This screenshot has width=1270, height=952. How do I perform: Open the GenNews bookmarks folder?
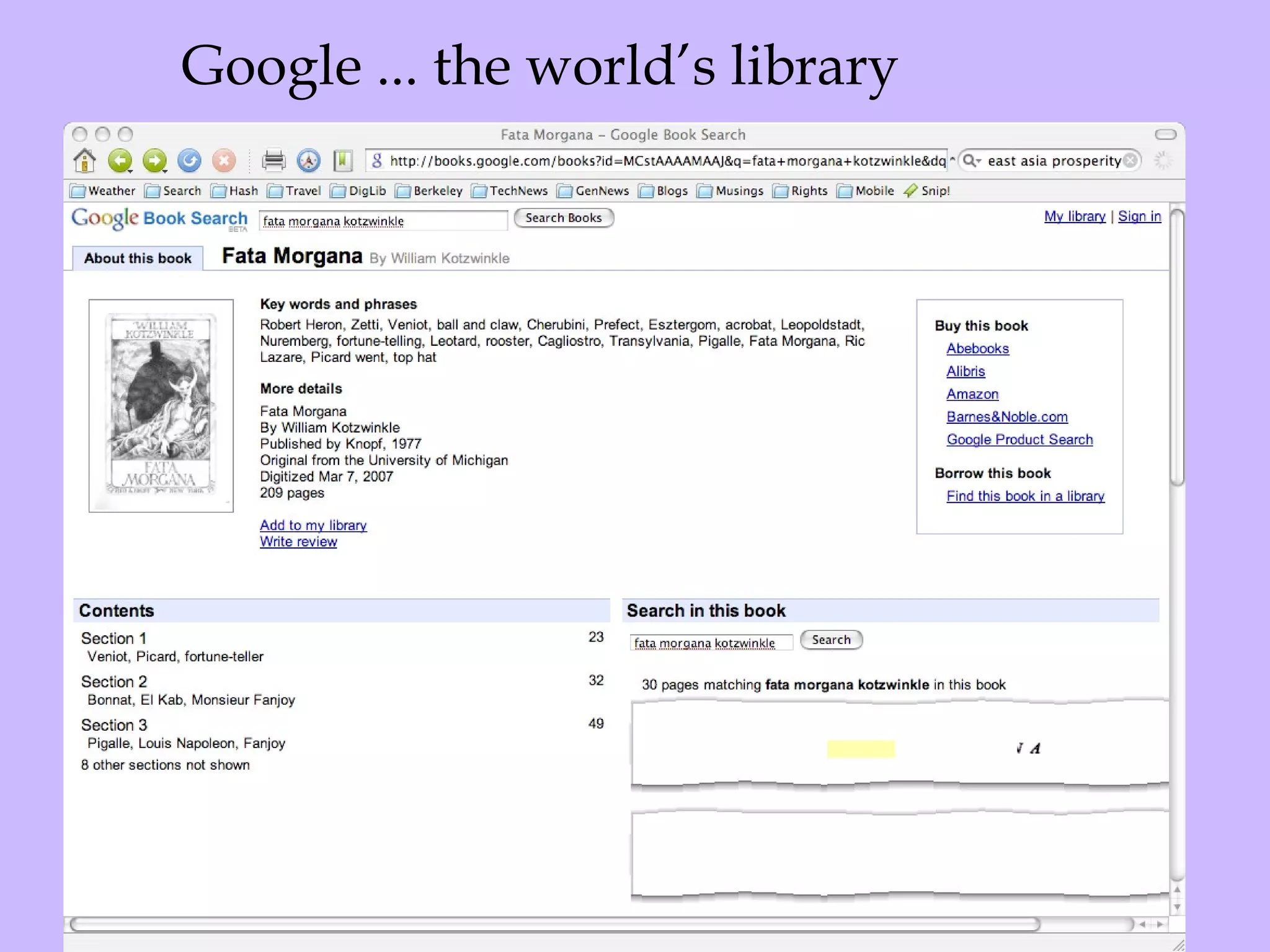(x=593, y=191)
